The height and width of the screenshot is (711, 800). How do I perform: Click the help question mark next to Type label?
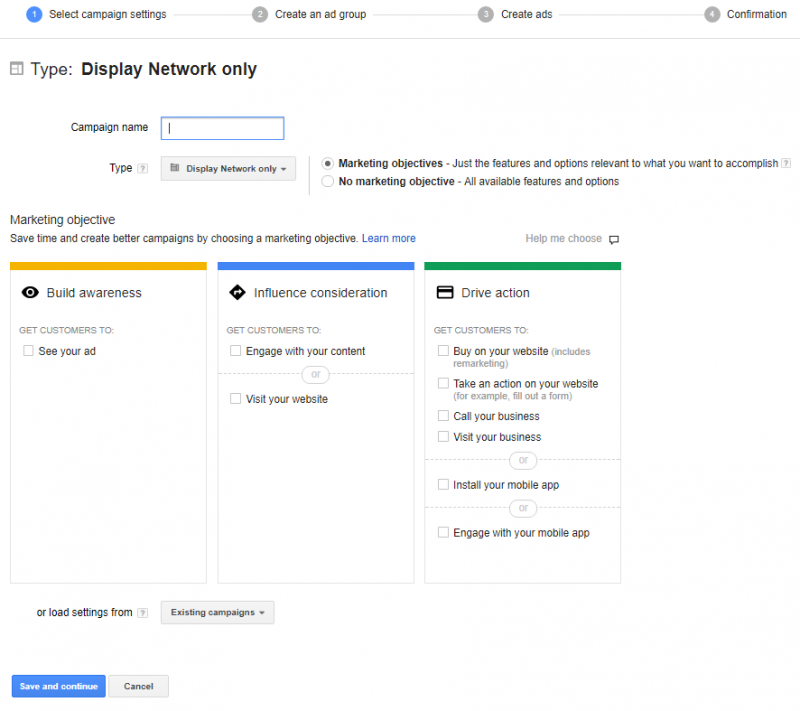click(143, 168)
